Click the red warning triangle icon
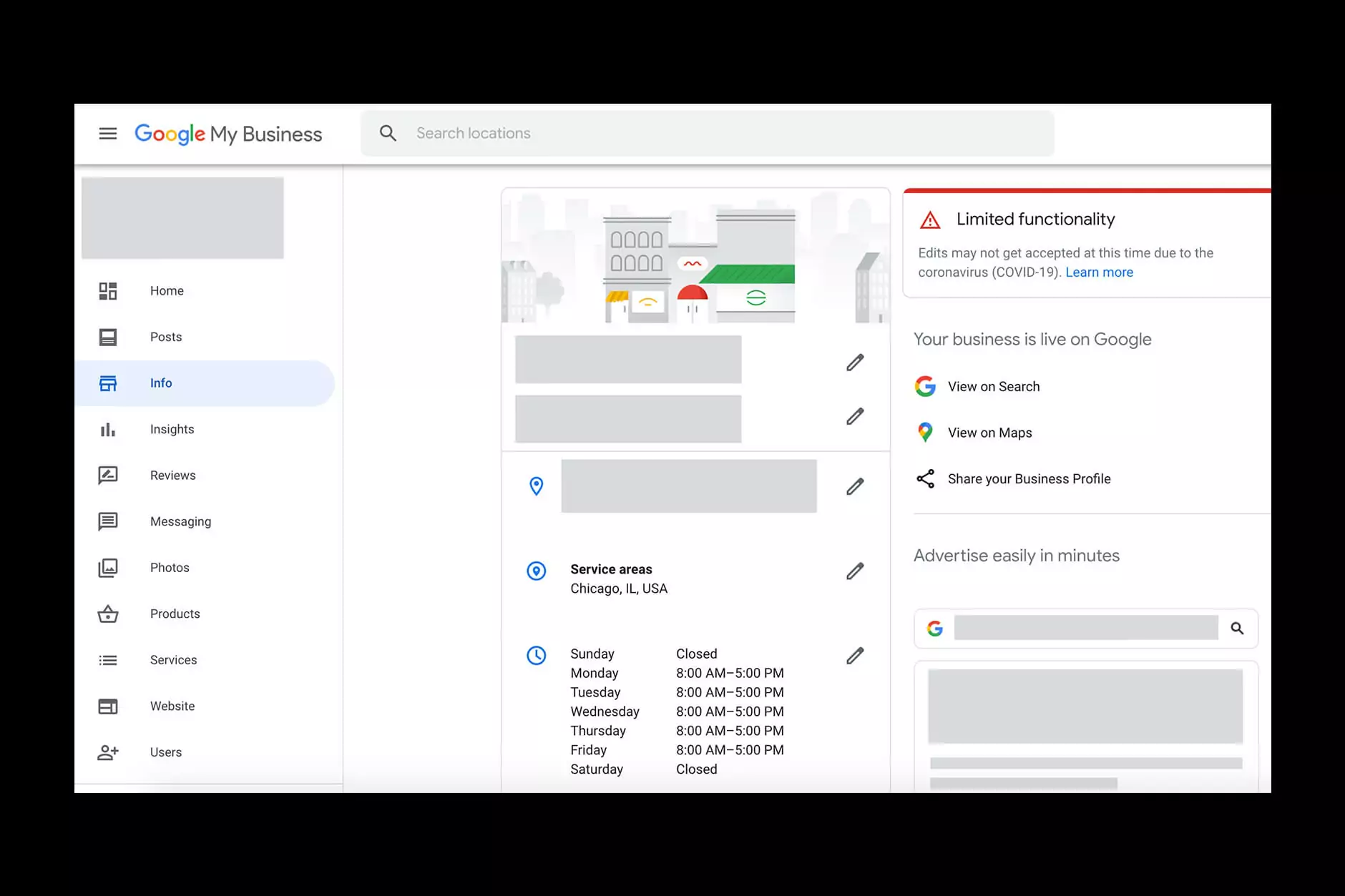This screenshot has height=896, width=1345. [x=930, y=220]
